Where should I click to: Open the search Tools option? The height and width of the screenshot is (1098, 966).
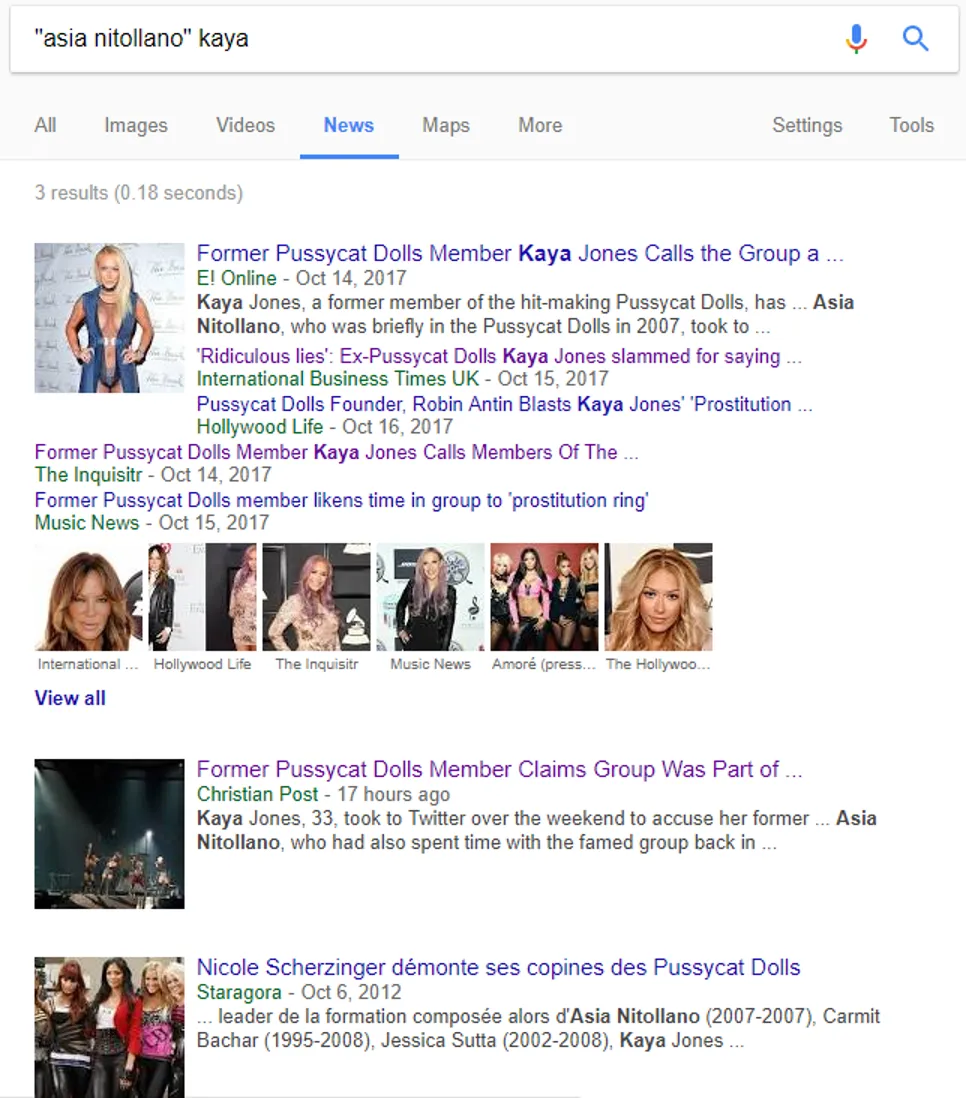[911, 125]
